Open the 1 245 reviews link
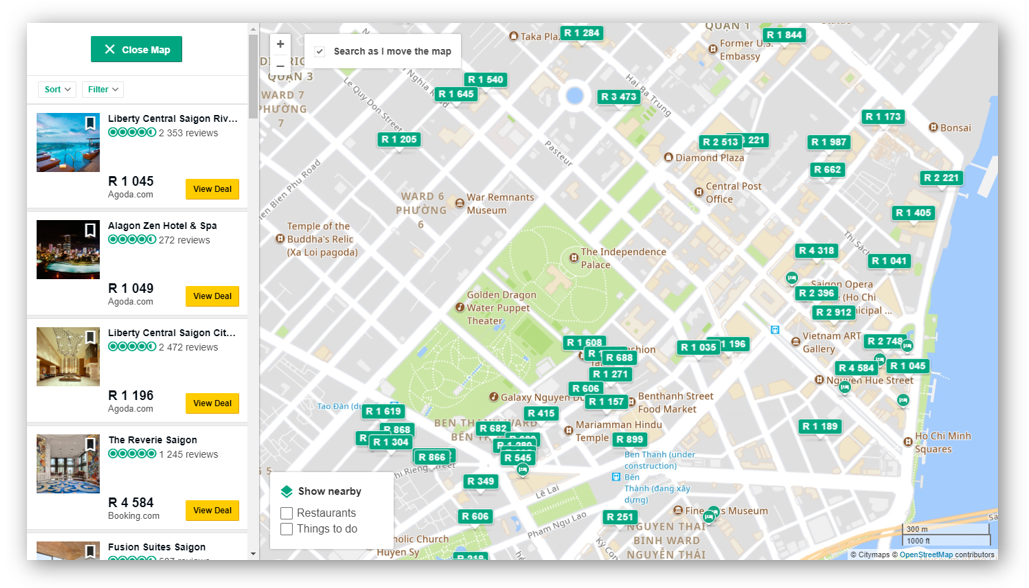The height and width of the screenshot is (588, 1029). (188, 454)
